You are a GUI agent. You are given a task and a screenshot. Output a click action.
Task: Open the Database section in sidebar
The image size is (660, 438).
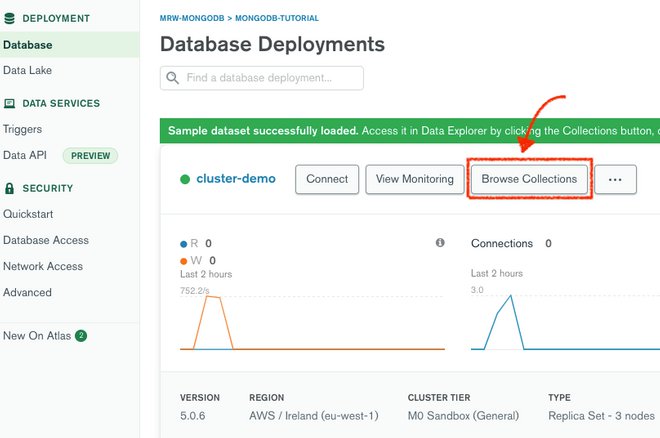[x=28, y=45]
